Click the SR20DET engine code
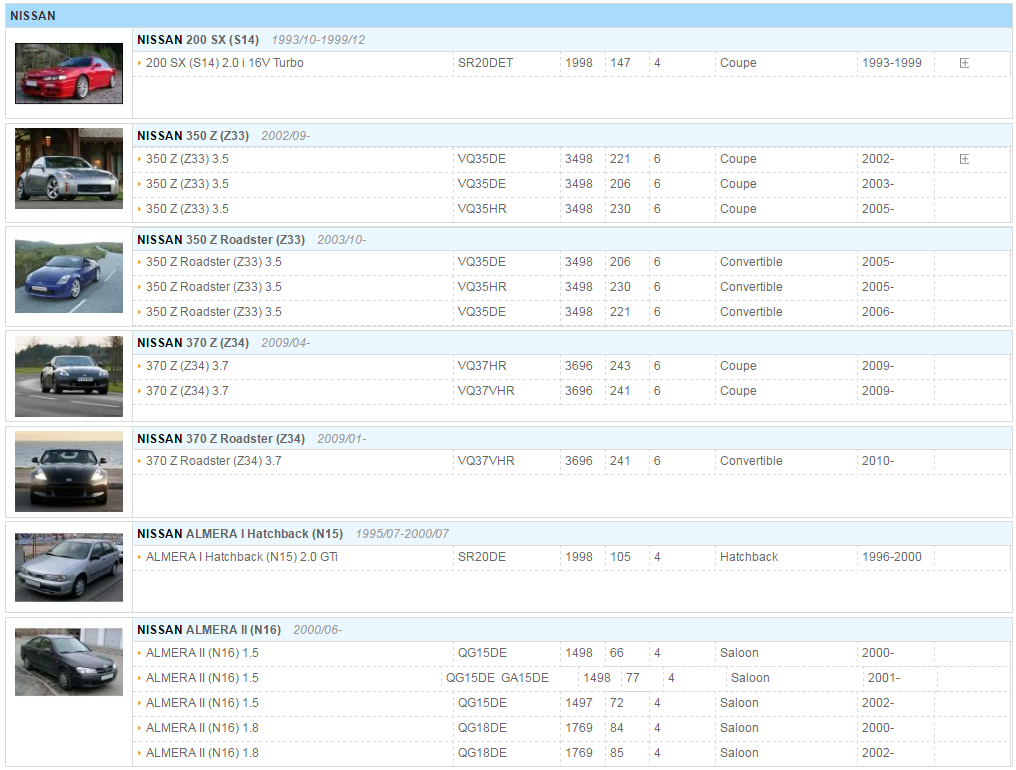 485,63
